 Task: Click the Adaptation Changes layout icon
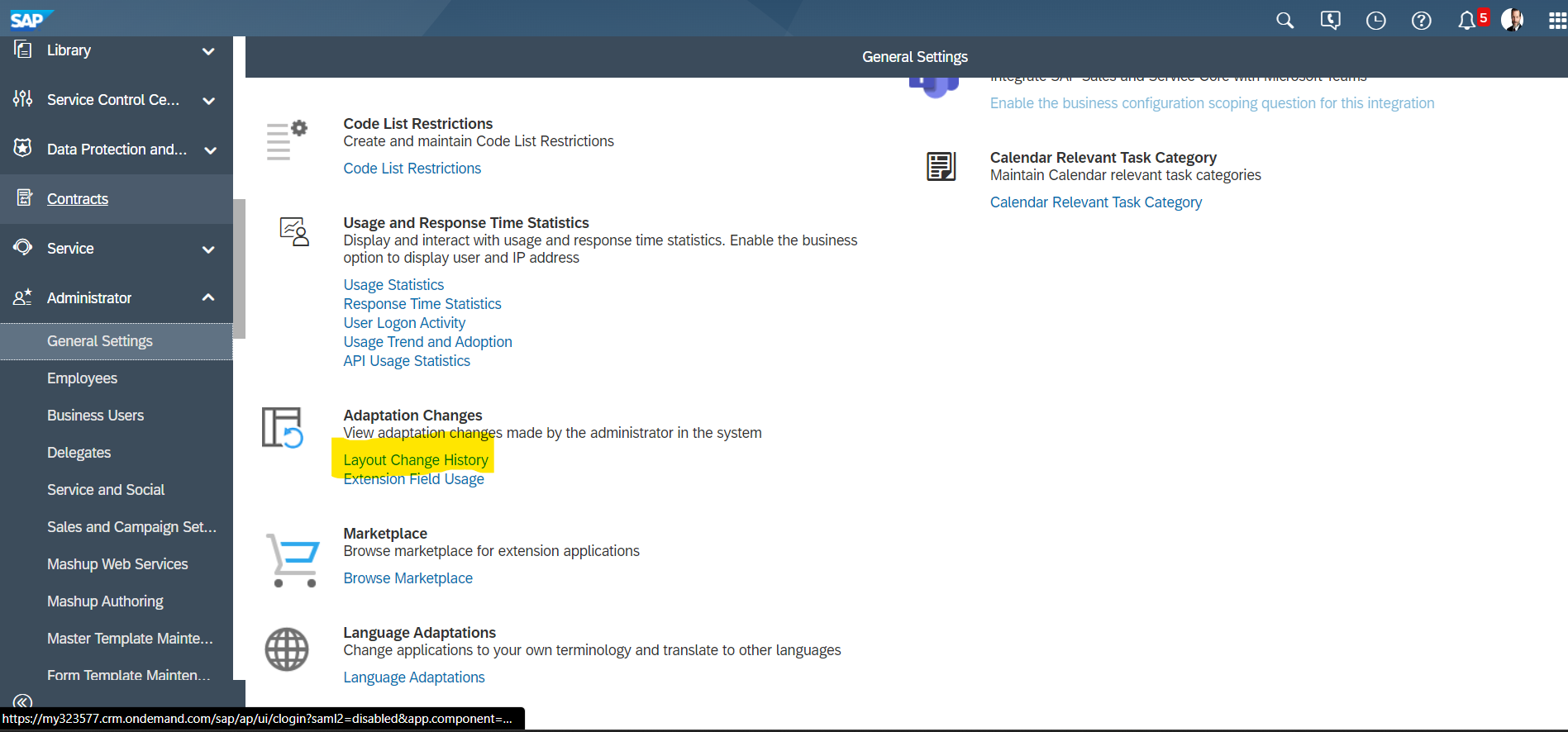tap(283, 427)
